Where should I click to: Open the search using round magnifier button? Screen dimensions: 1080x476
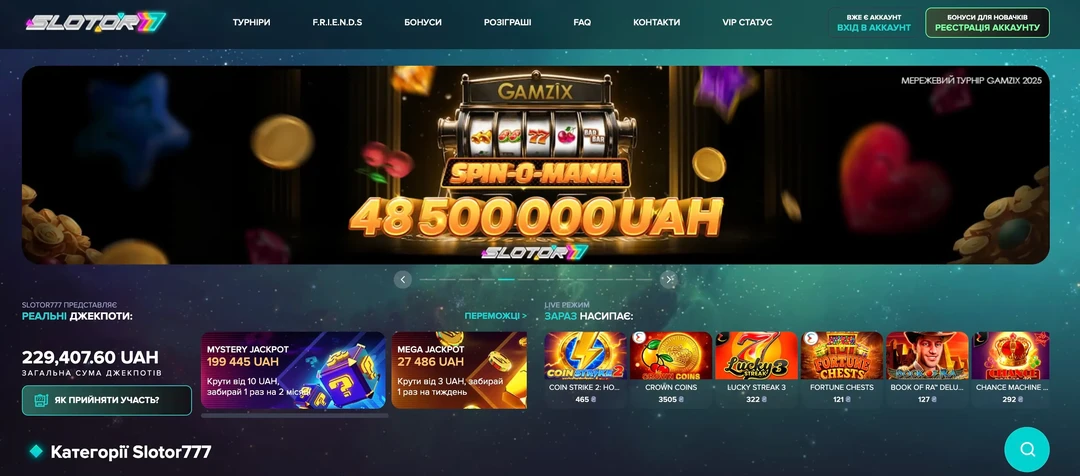click(1027, 450)
